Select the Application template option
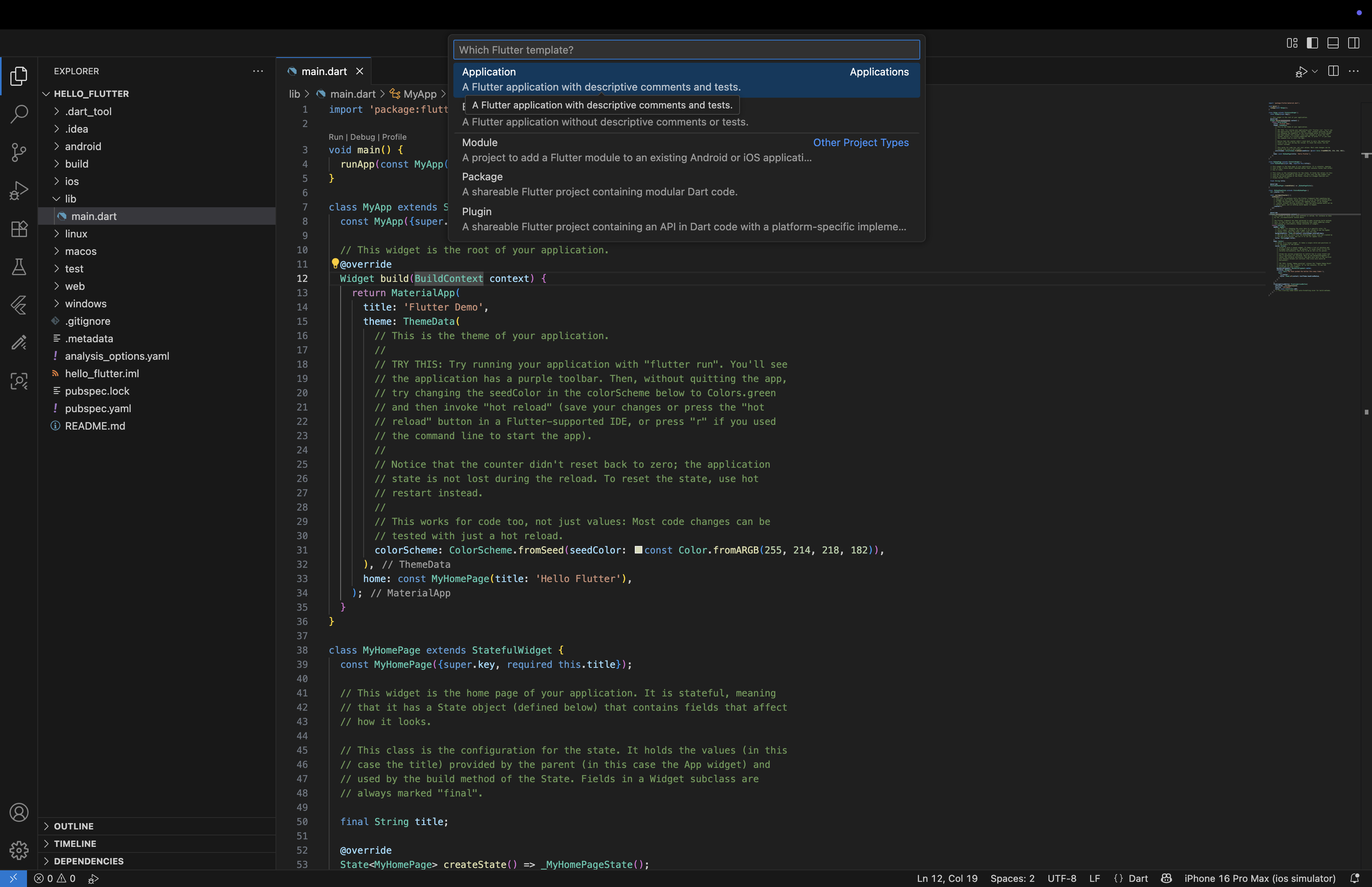This screenshot has width=1372, height=887. [686, 79]
